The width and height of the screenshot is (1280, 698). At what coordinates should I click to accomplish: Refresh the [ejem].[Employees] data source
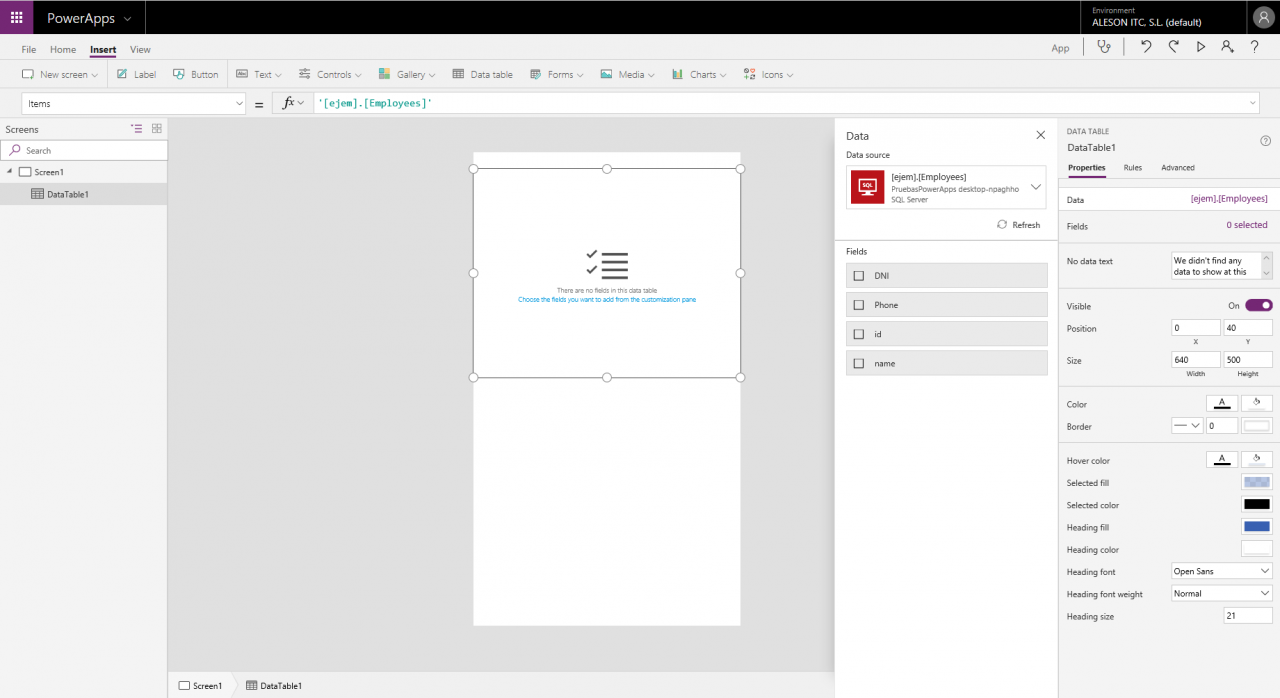click(x=1018, y=224)
